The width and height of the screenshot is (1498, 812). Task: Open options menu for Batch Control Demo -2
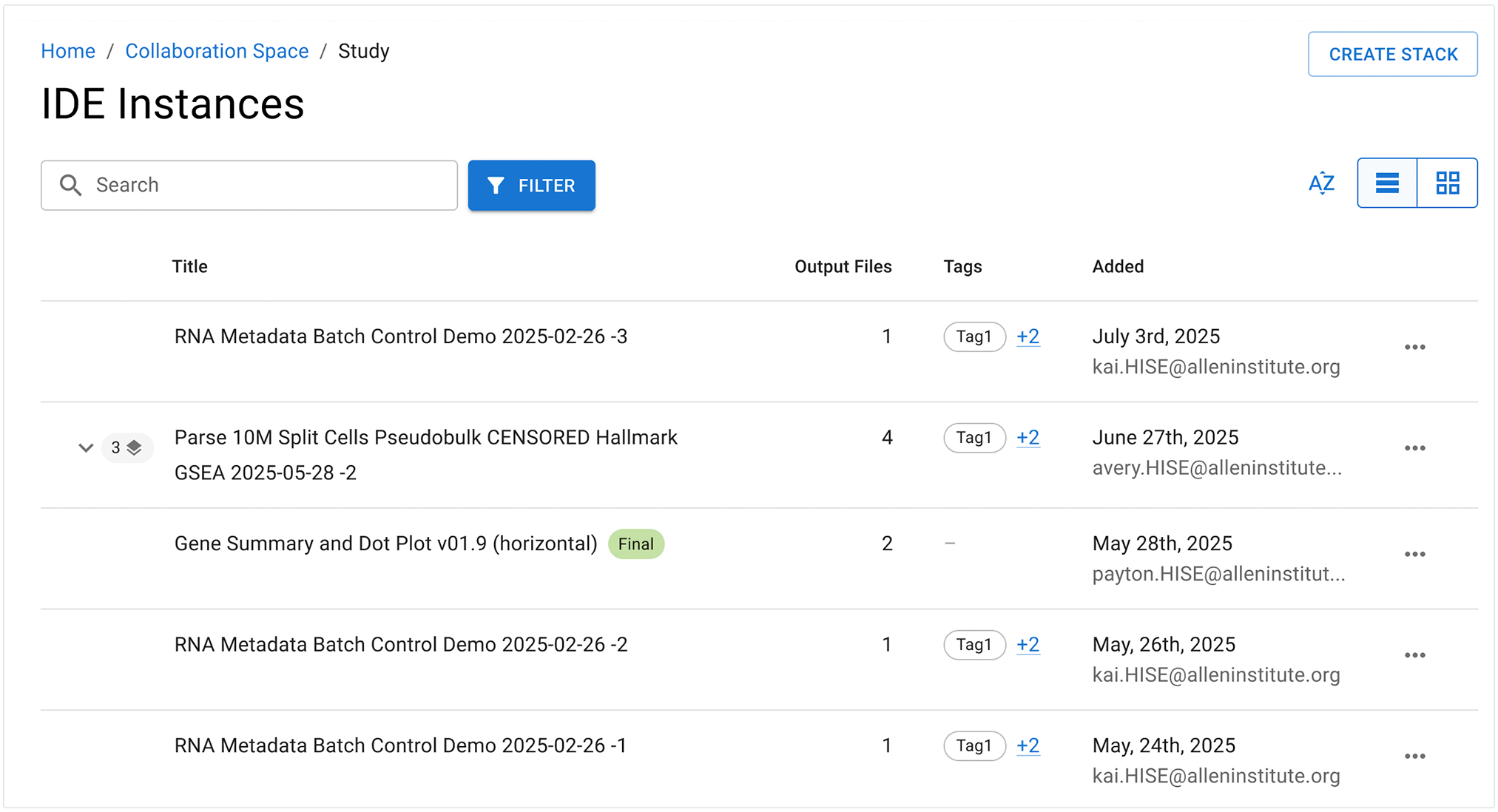1414,655
